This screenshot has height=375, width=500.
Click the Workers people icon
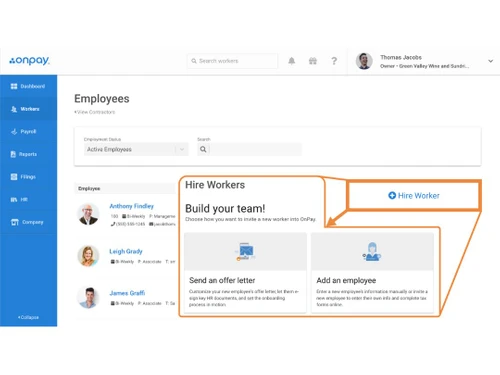click(14, 109)
